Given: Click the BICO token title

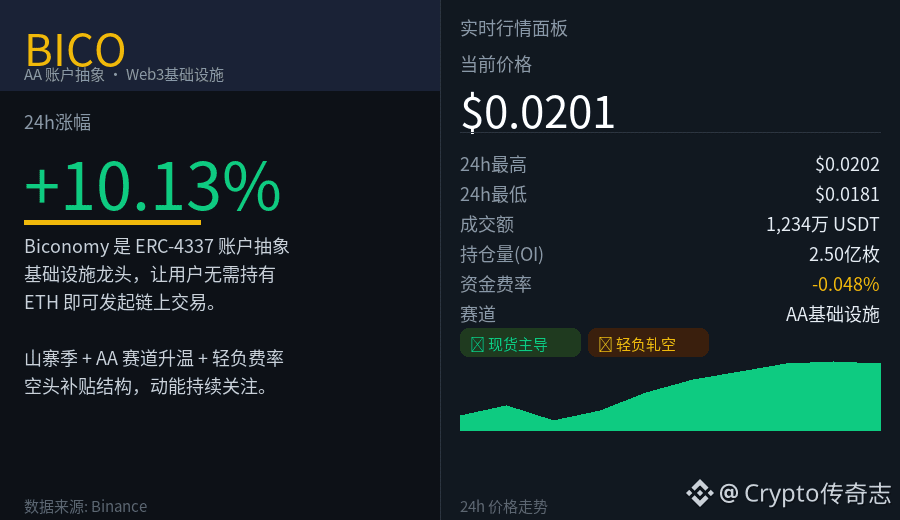Looking at the screenshot, I should pos(75,50).
